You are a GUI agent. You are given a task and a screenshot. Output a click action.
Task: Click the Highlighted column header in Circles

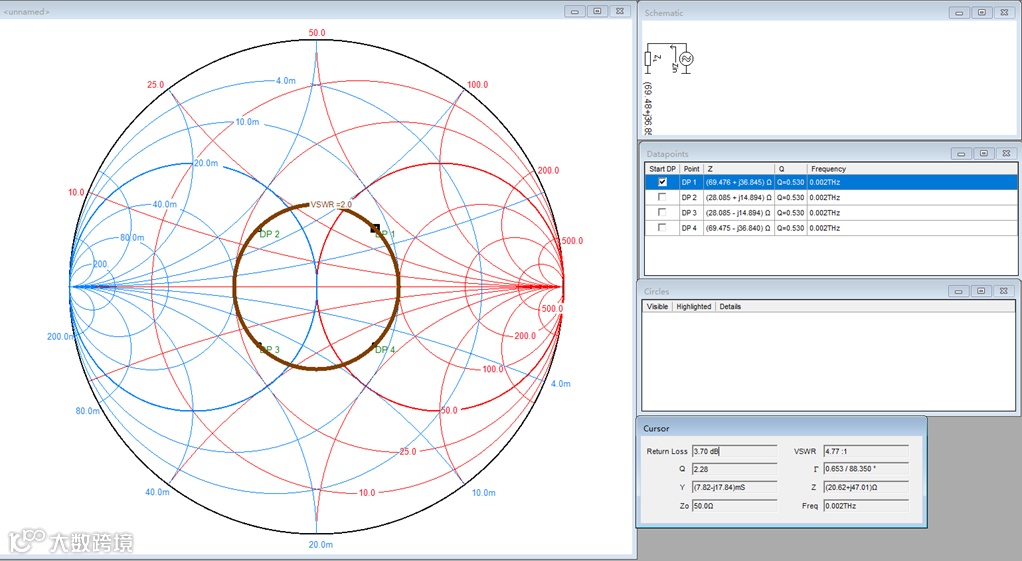pos(693,306)
